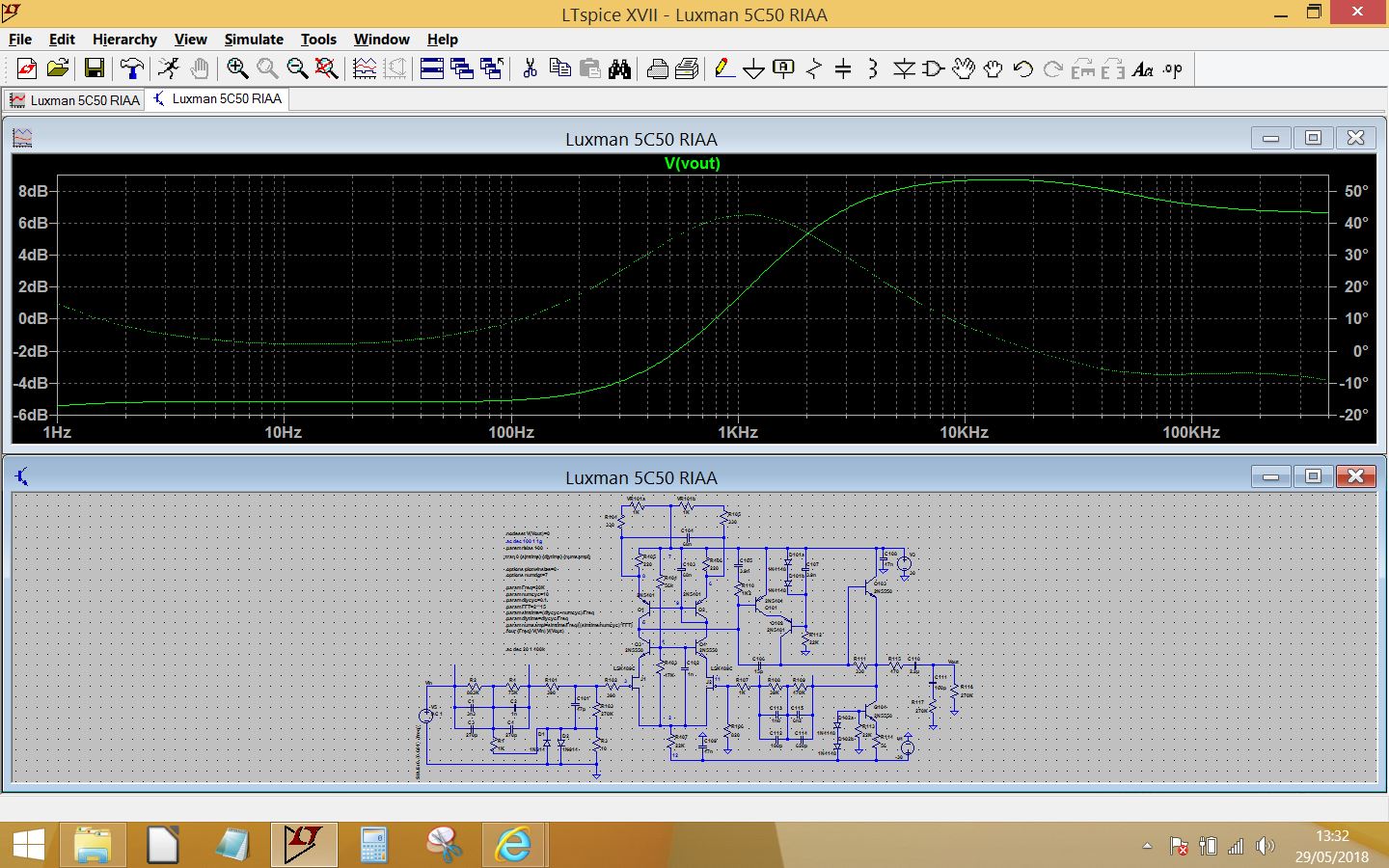The width and height of the screenshot is (1389, 868).
Task: Open the Simulate menu
Action: (x=254, y=40)
